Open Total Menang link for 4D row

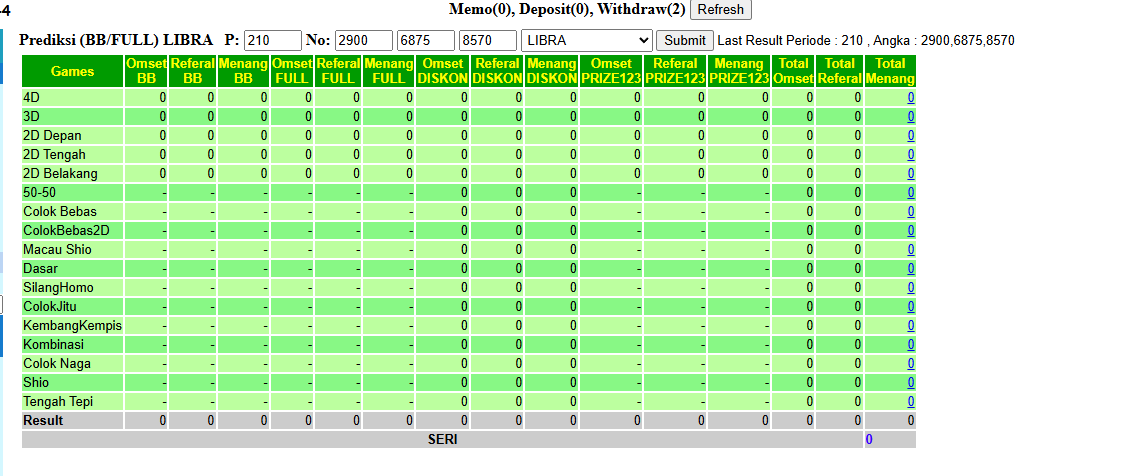coord(910,97)
